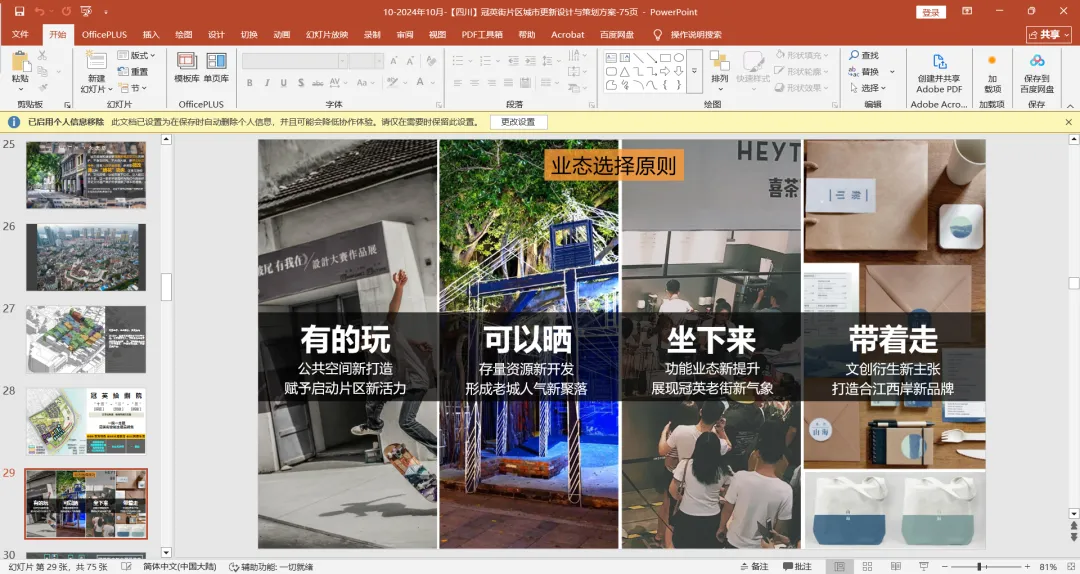The image size is (1080, 574).
Task: Select slide 26 thumbnail
Action: click(86, 257)
